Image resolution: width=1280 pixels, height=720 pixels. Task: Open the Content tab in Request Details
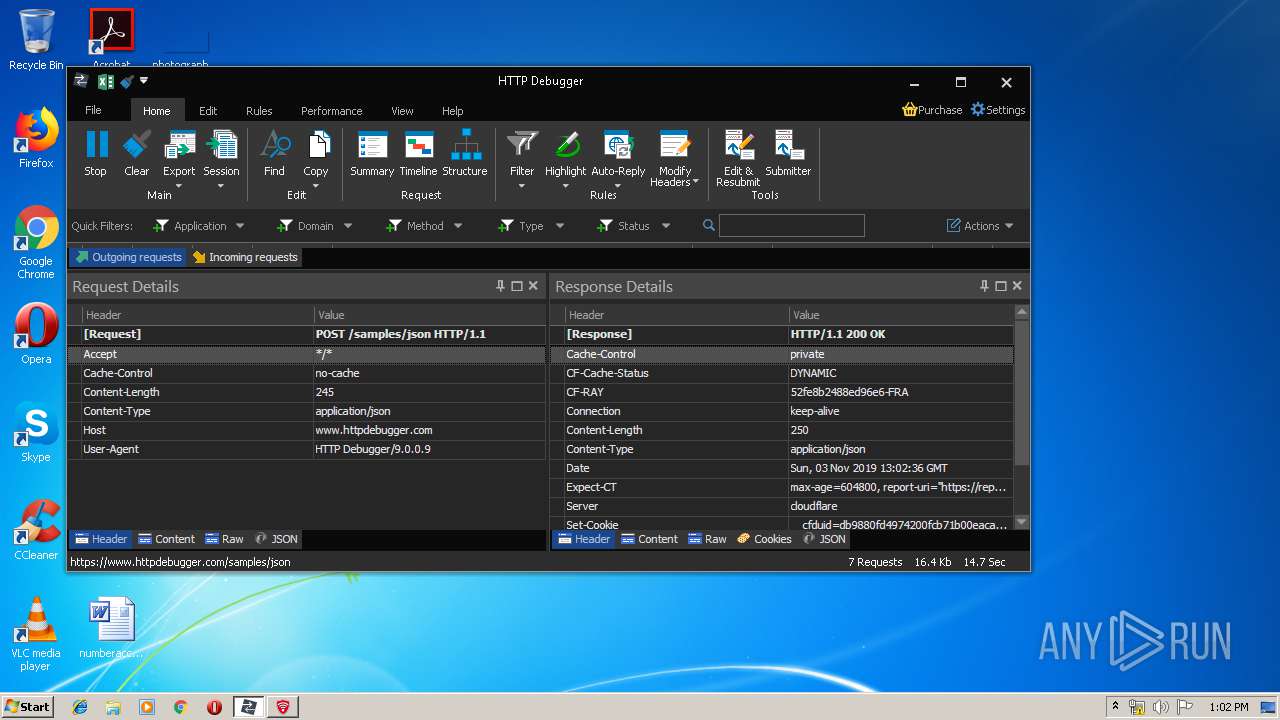click(167, 539)
